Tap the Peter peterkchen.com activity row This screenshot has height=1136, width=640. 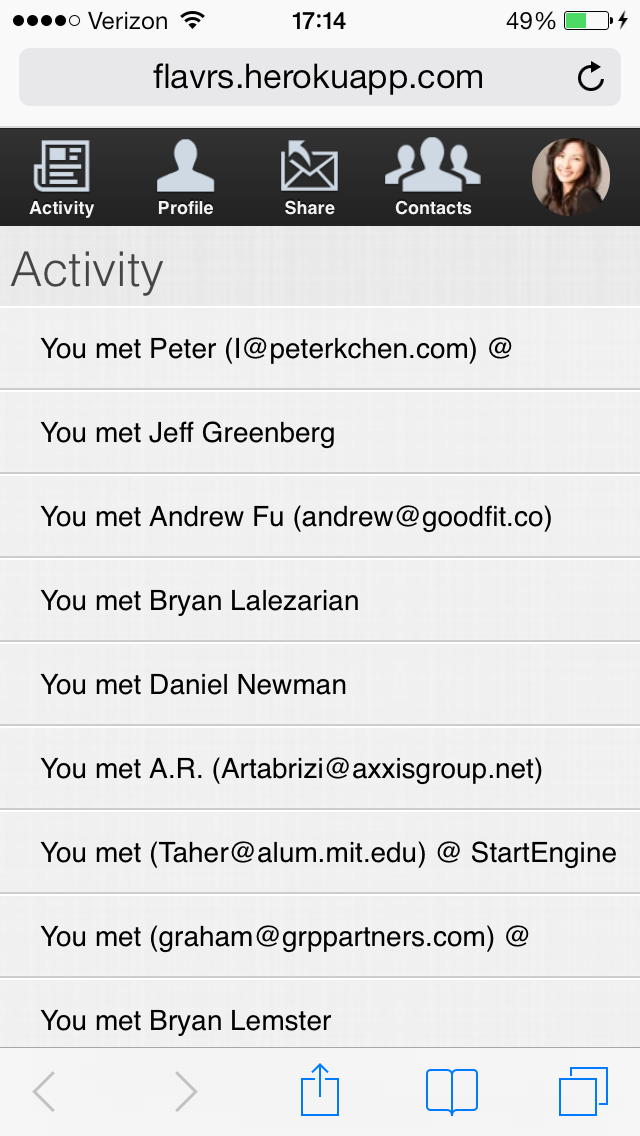(320, 349)
